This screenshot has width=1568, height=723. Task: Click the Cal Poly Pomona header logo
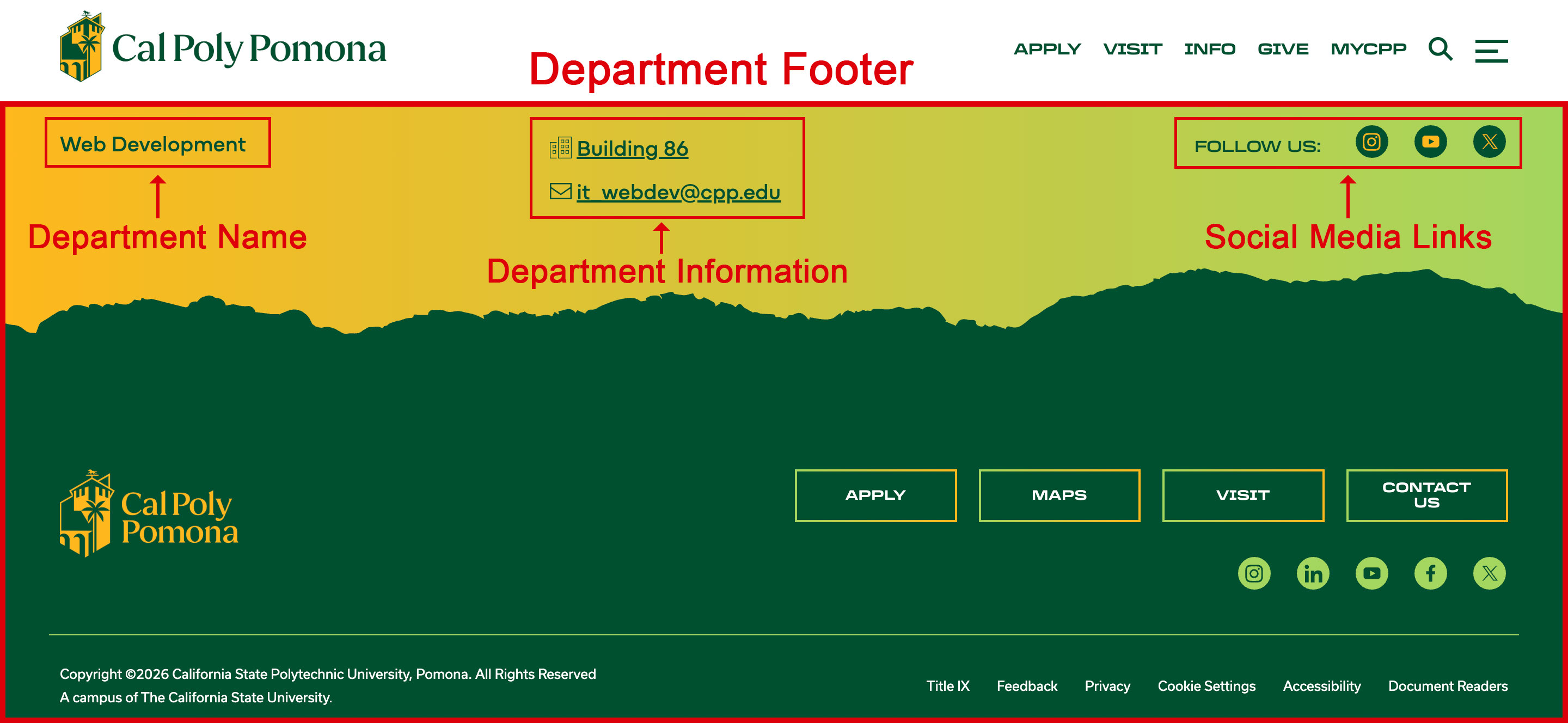[x=223, y=47]
